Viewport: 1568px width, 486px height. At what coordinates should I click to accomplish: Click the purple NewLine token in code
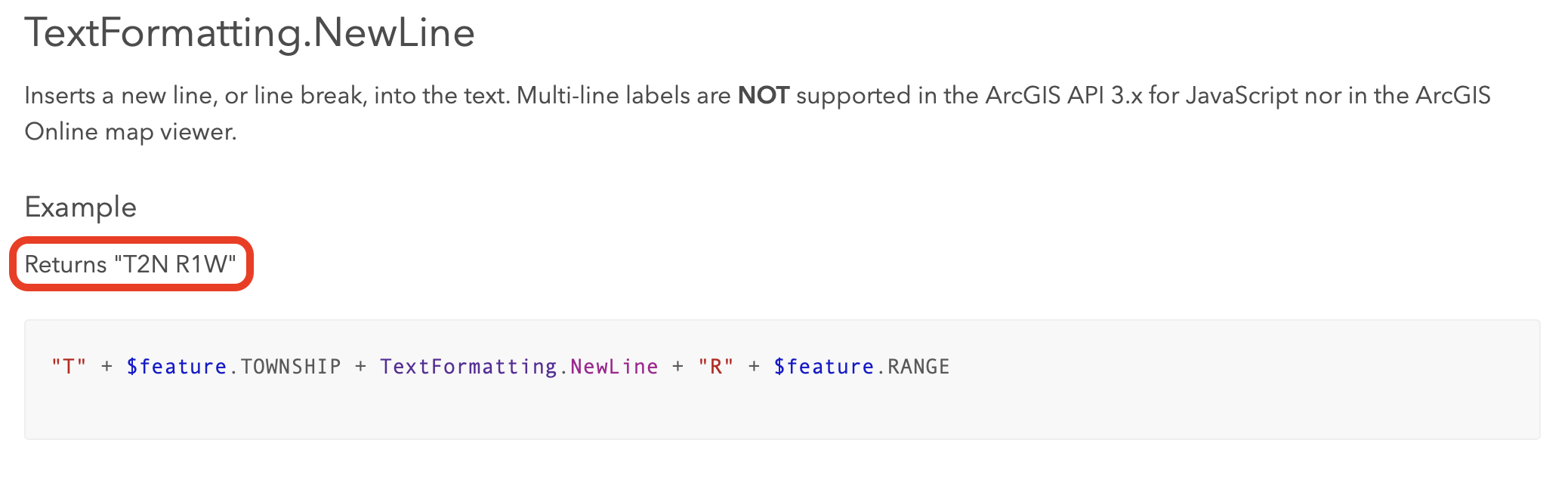tap(614, 367)
